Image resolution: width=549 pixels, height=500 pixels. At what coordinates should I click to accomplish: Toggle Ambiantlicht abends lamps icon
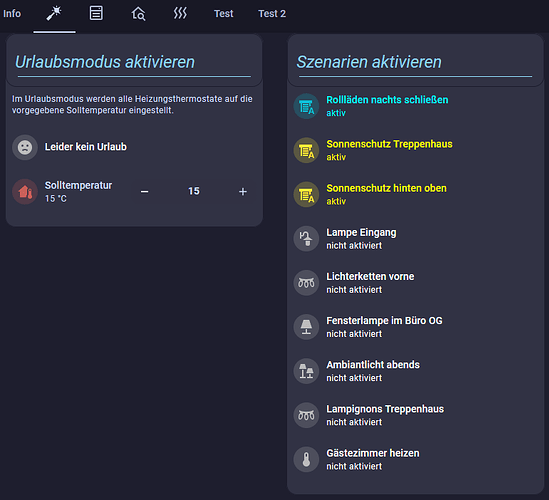click(306, 371)
